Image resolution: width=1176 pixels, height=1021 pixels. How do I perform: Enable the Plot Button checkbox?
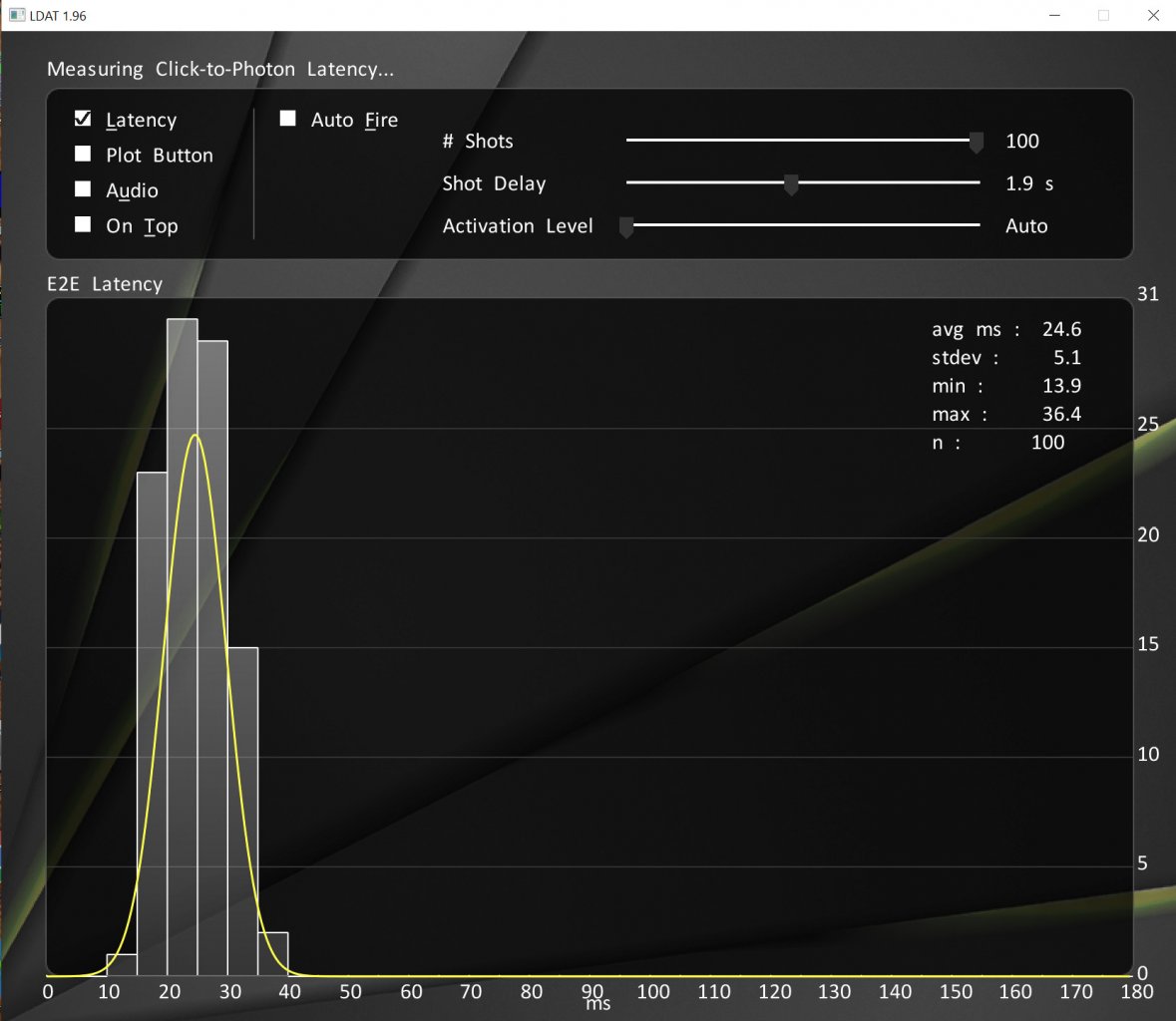pos(83,154)
